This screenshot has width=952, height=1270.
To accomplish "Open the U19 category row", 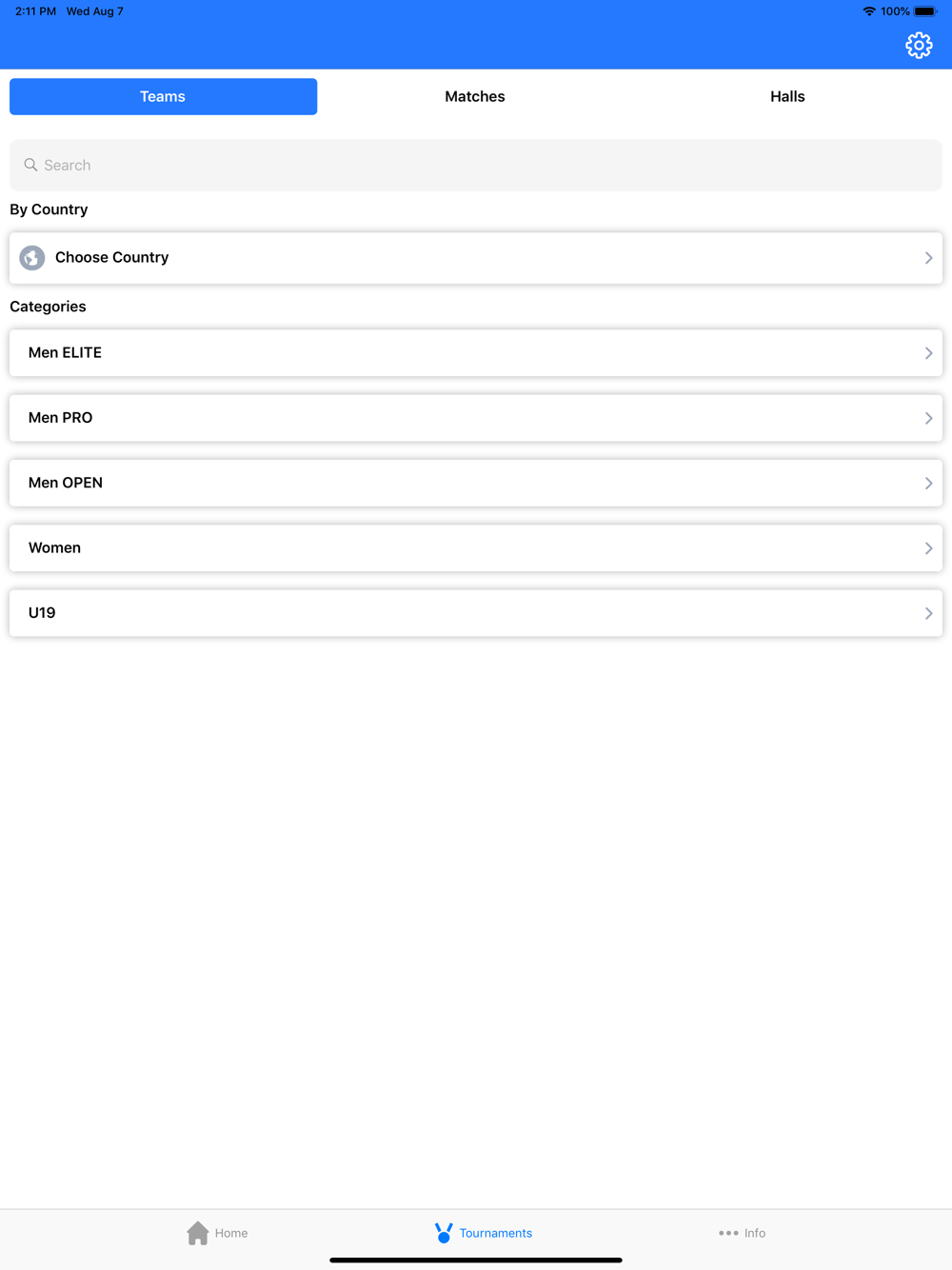I will [476, 613].
